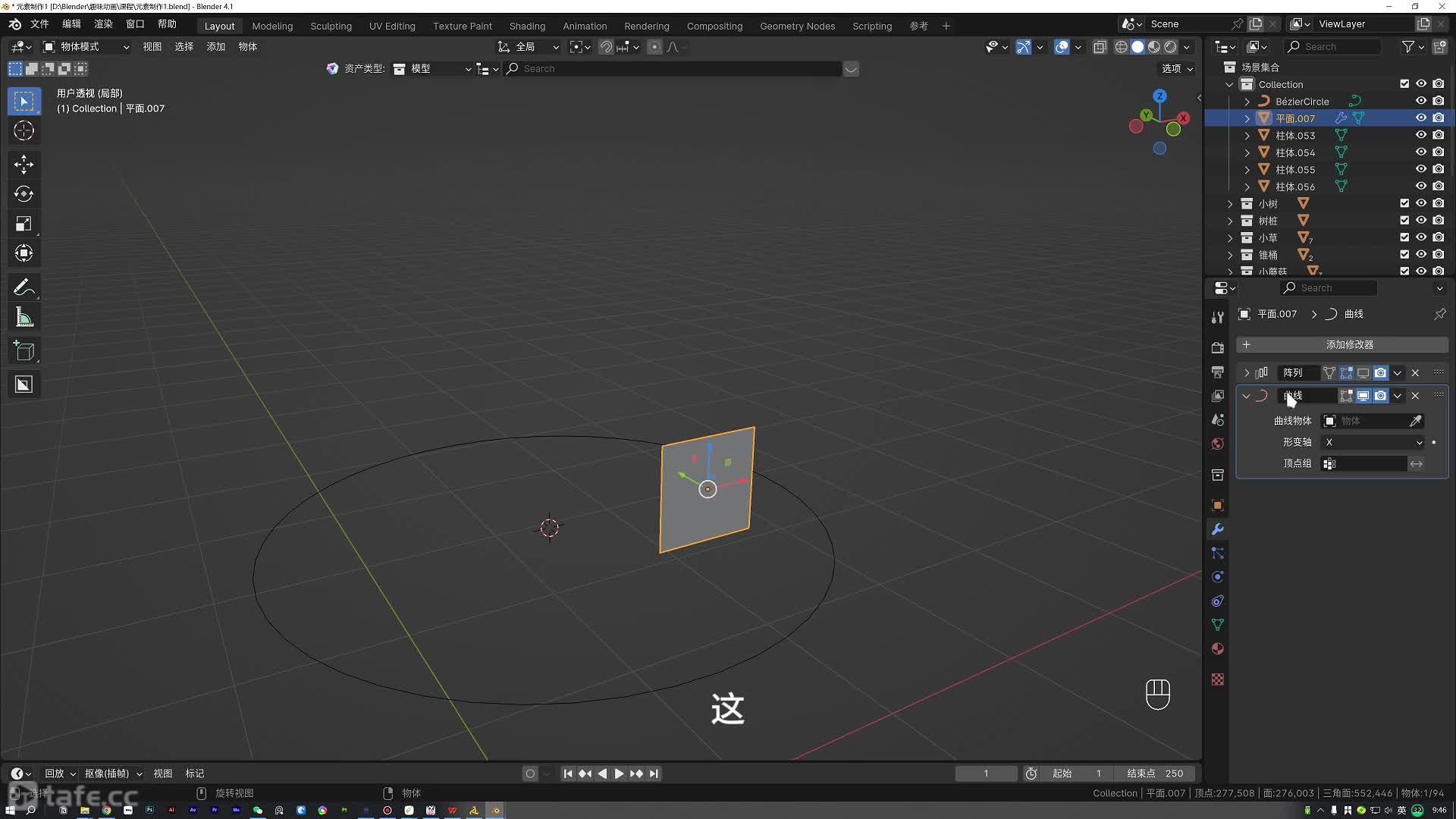Image resolution: width=1456 pixels, height=819 pixels.
Task: Select the Add Cube tool
Action: tap(24, 351)
